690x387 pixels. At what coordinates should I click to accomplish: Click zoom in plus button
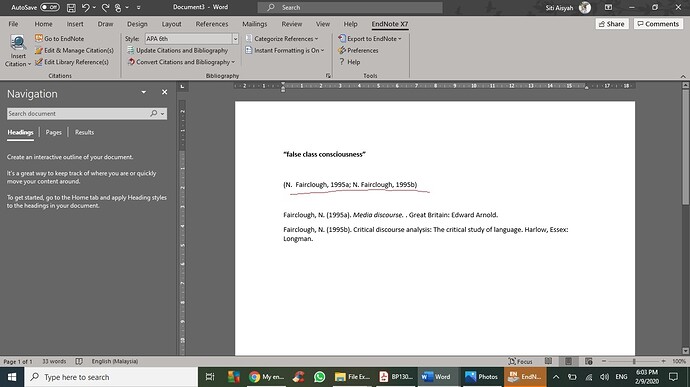663,361
